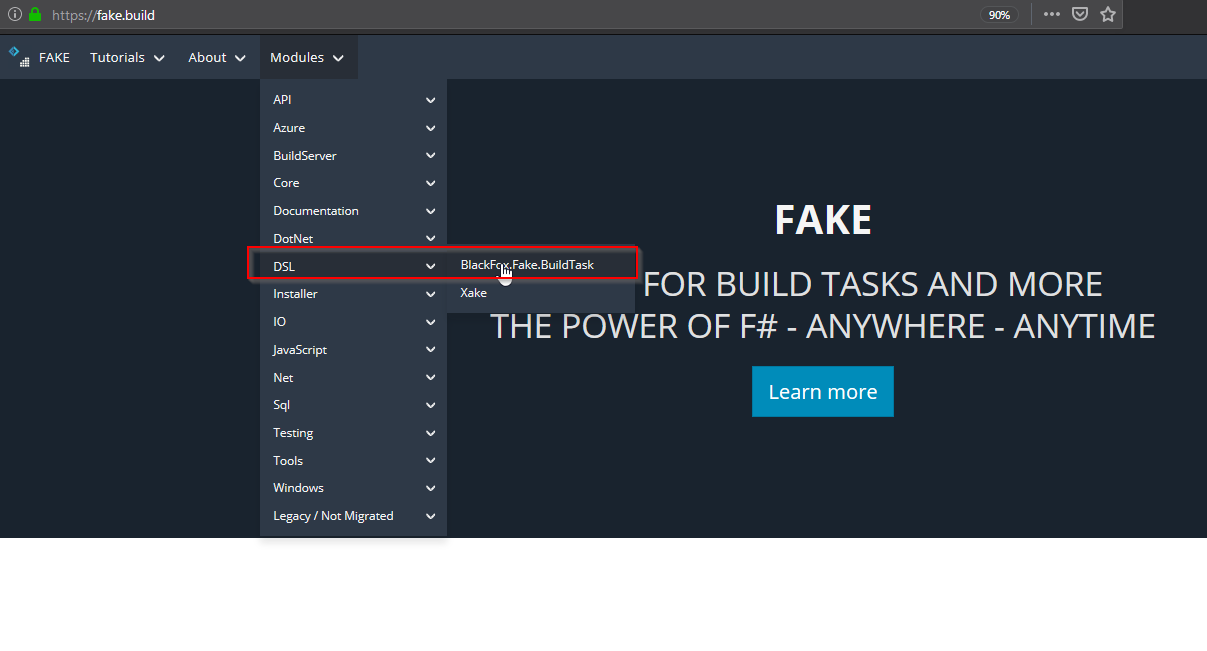
Task: Select Xake in the DSL submenu
Action: [473, 292]
